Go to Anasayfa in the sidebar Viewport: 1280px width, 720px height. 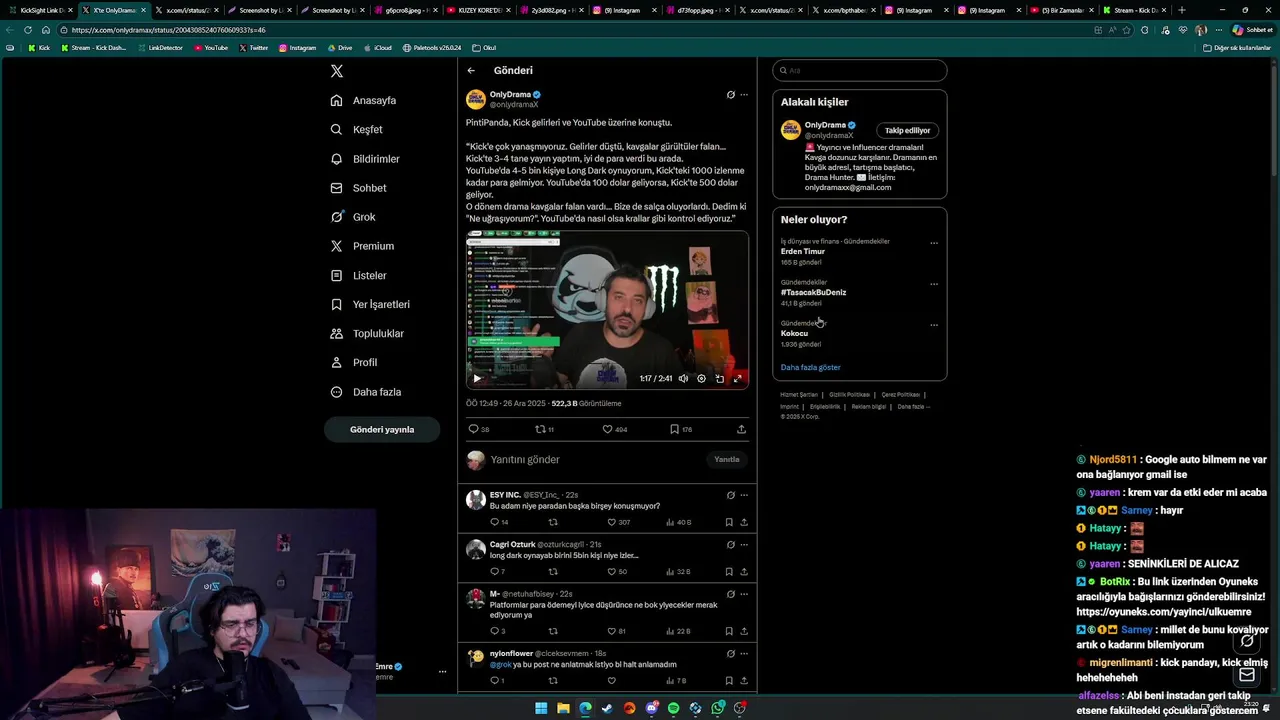[363, 101]
